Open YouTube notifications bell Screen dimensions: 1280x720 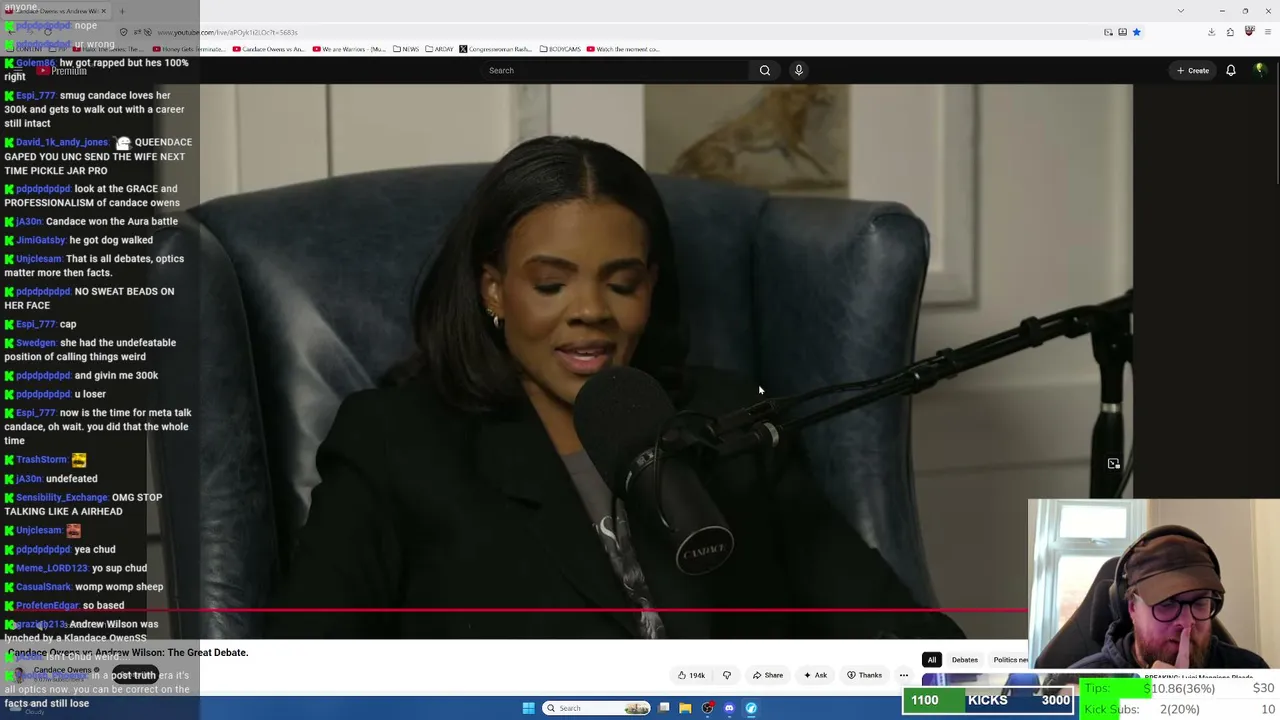[1231, 70]
